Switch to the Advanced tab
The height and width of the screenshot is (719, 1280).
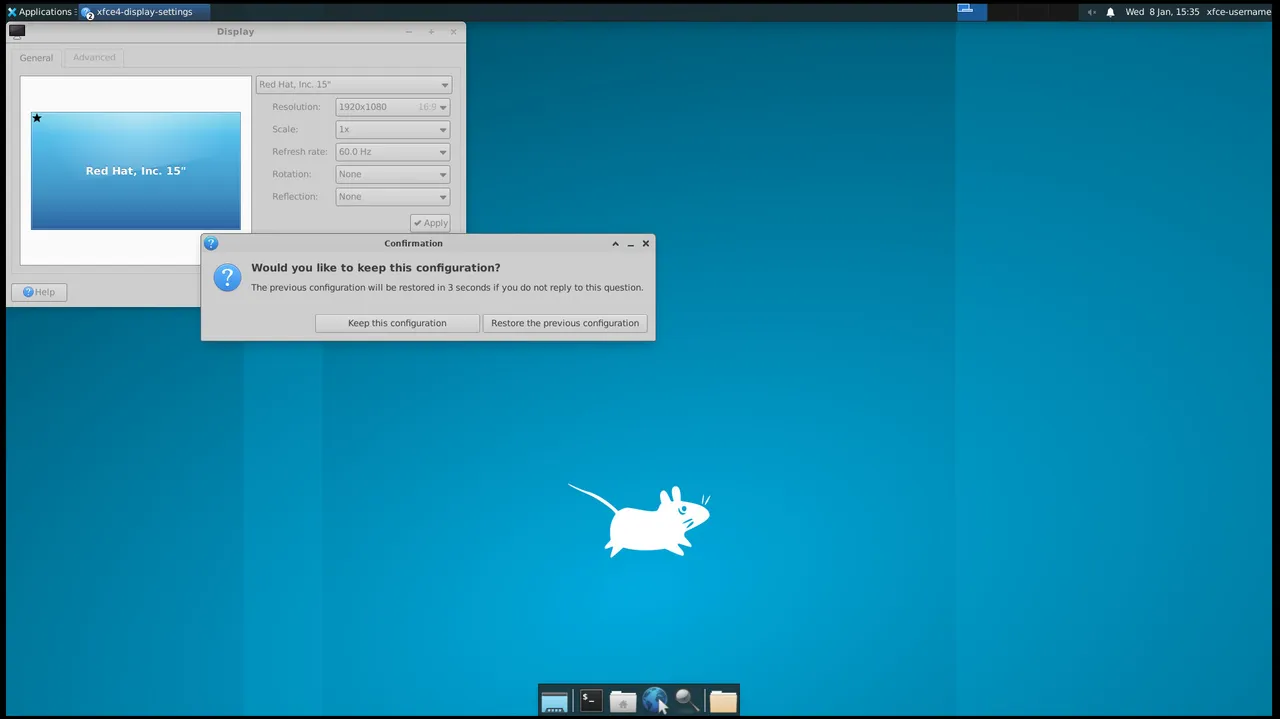click(94, 58)
